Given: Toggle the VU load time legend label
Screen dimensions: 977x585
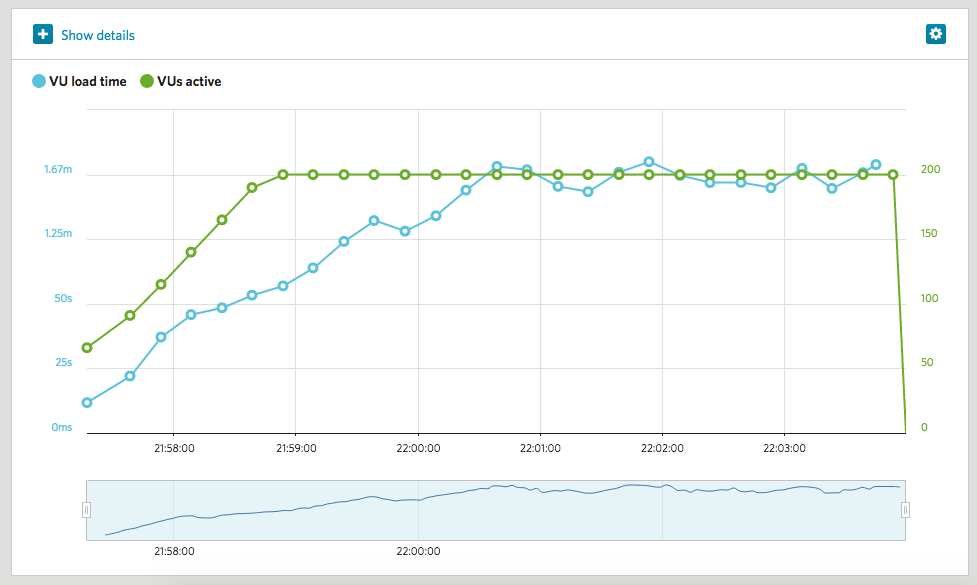Looking at the screenshot, I should [87, 81].
